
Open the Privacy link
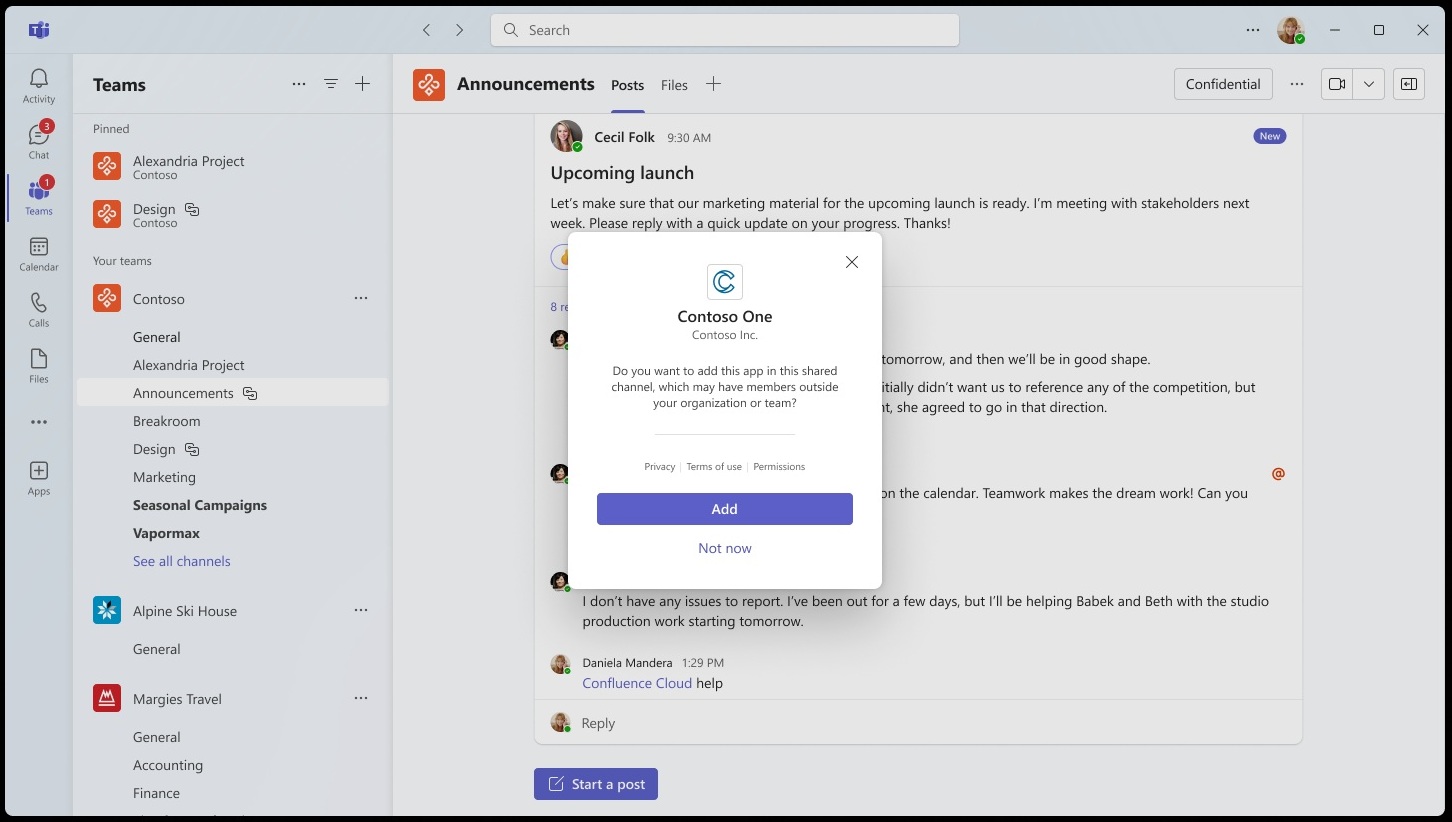pyautogui.click(x=660, y=467)
